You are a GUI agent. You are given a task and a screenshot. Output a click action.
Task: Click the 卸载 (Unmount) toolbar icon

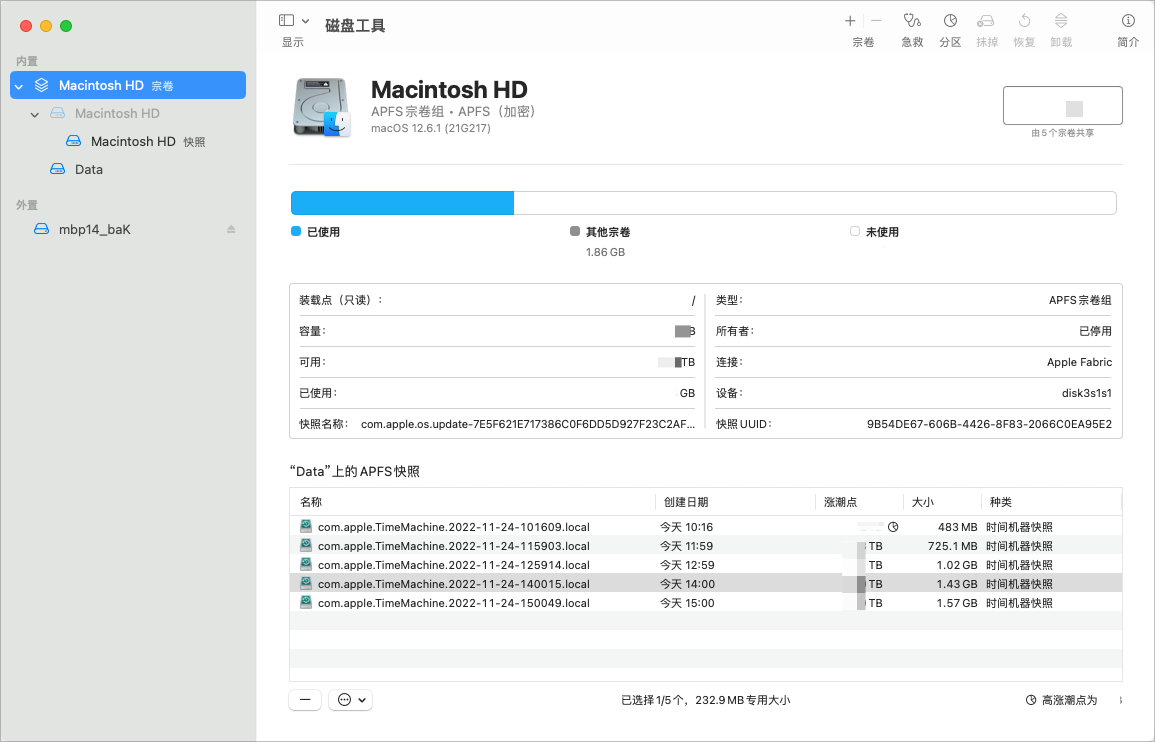point(1061,21)
